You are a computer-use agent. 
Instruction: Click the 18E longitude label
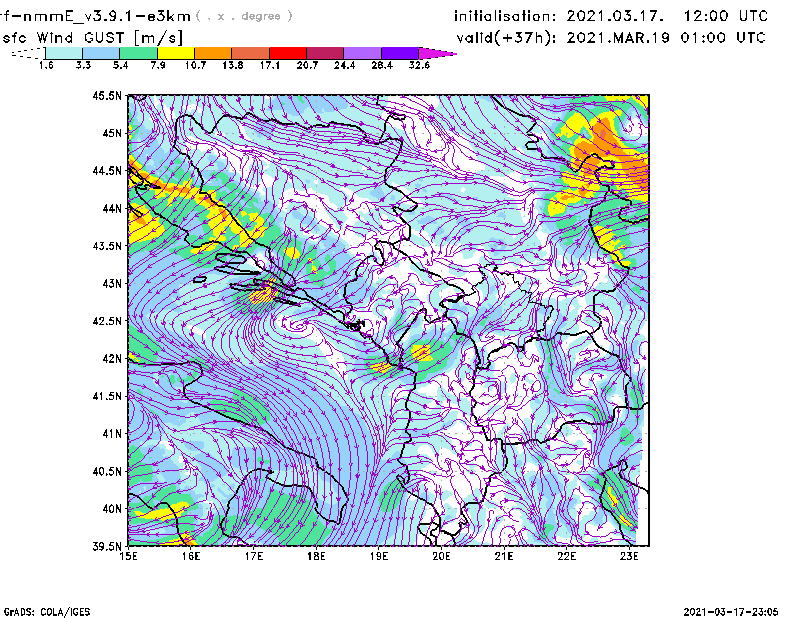[x=316, y=556]
